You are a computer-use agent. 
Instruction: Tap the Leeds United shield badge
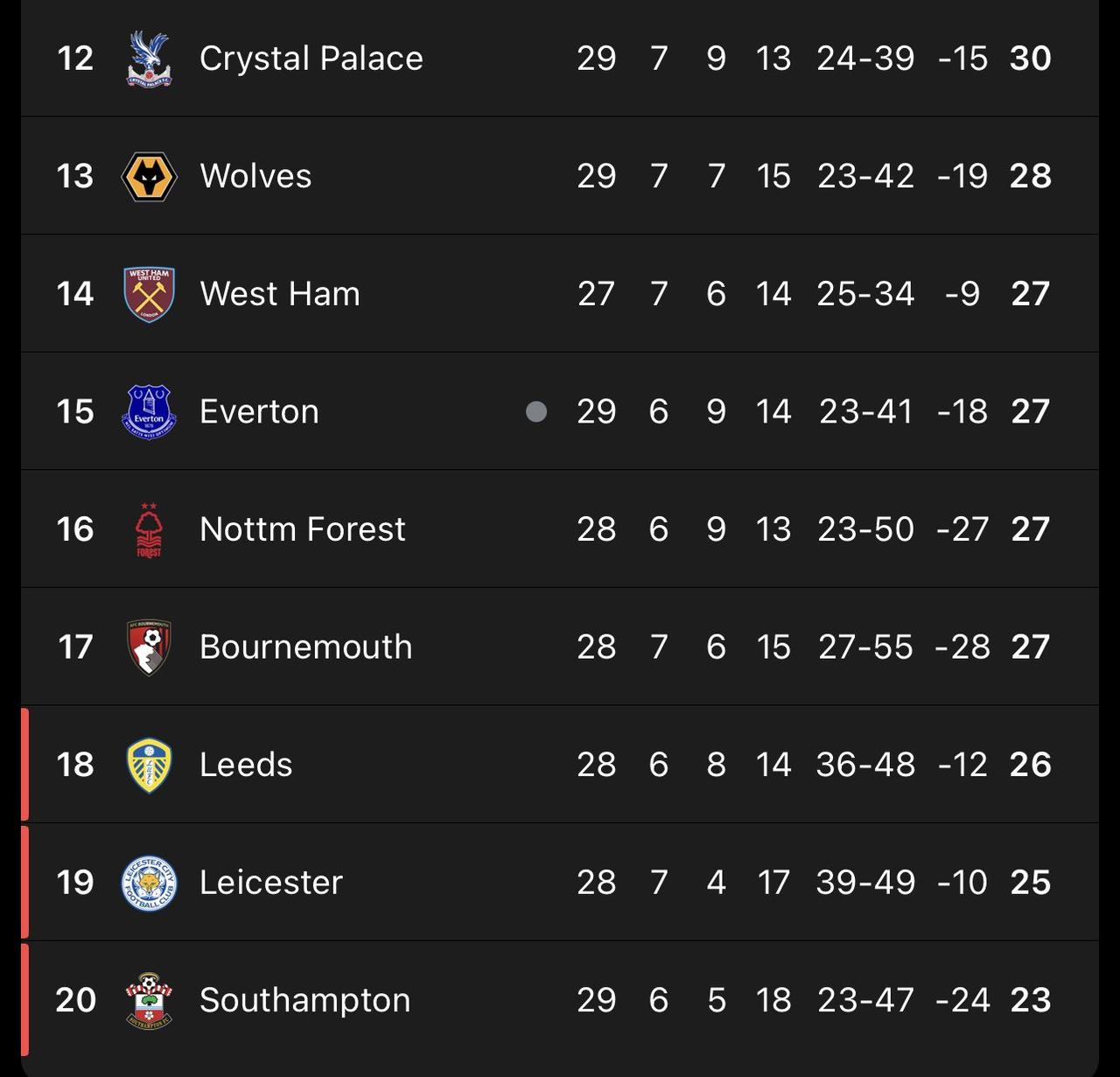149,765
